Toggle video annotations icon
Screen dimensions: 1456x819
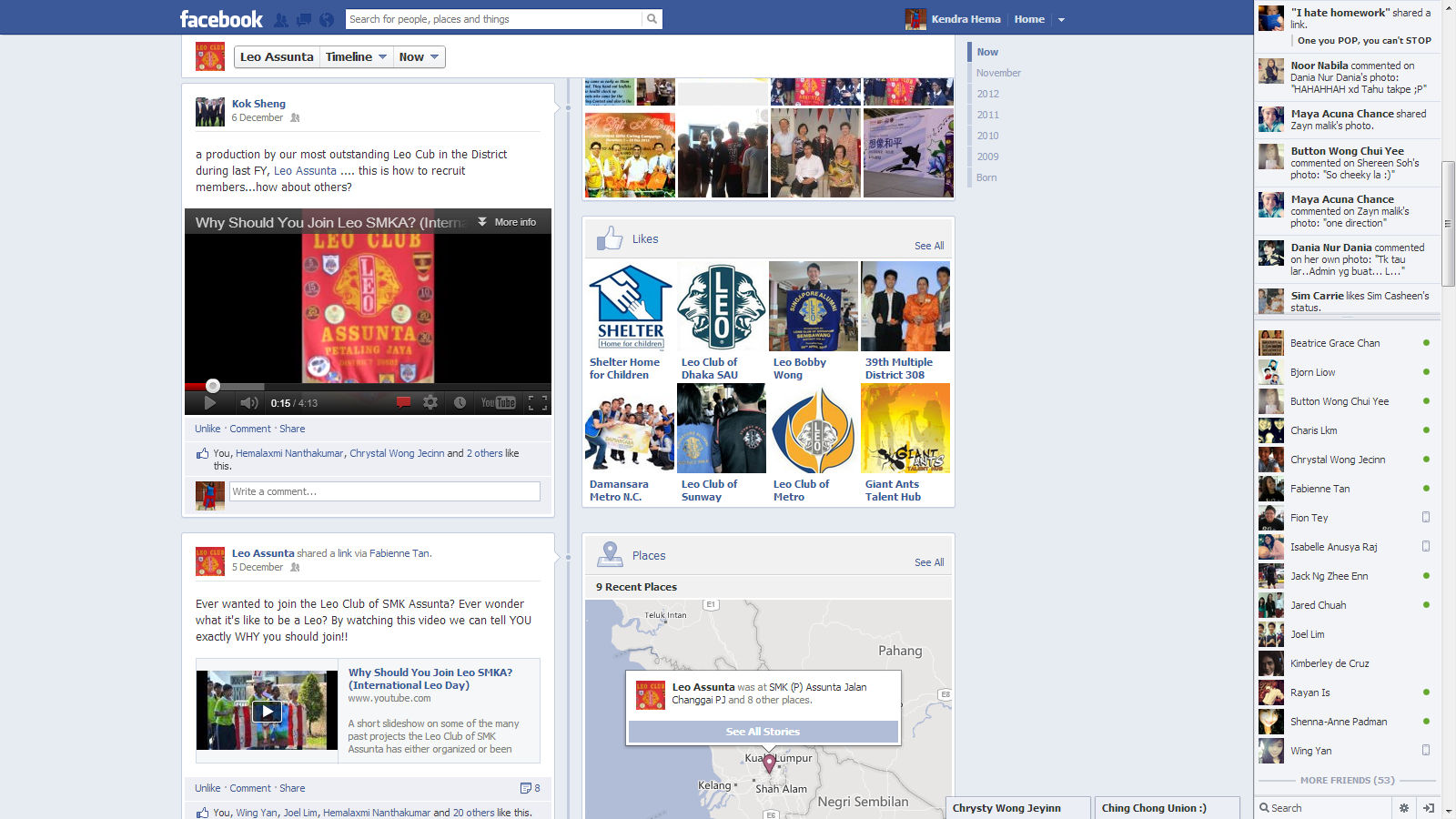click(x=403, y=402)
